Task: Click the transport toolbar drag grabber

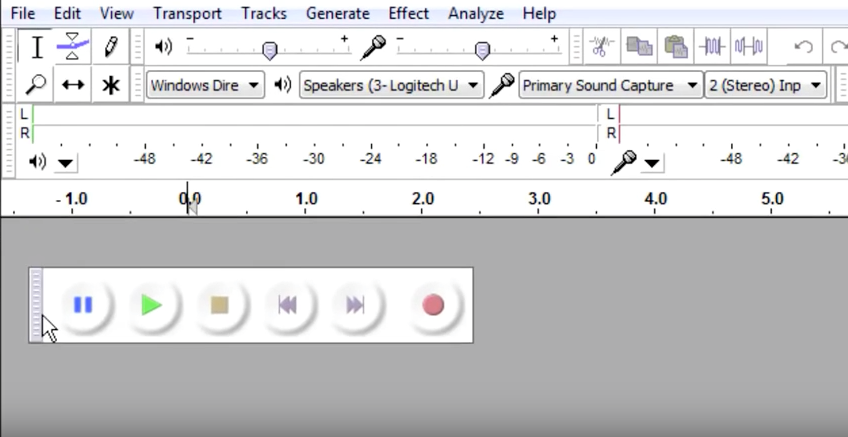Action: coord(36,305)
